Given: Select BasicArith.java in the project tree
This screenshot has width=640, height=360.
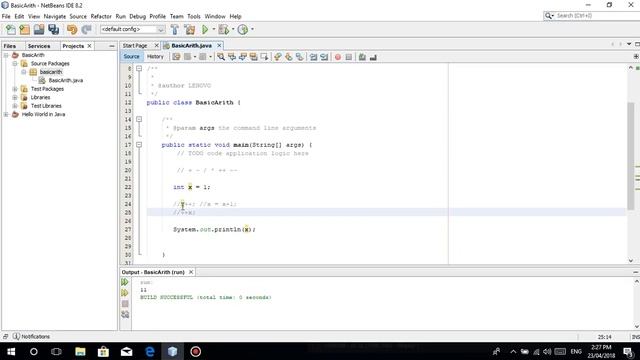Looking at the screenshot, I should tap(65, 80).
